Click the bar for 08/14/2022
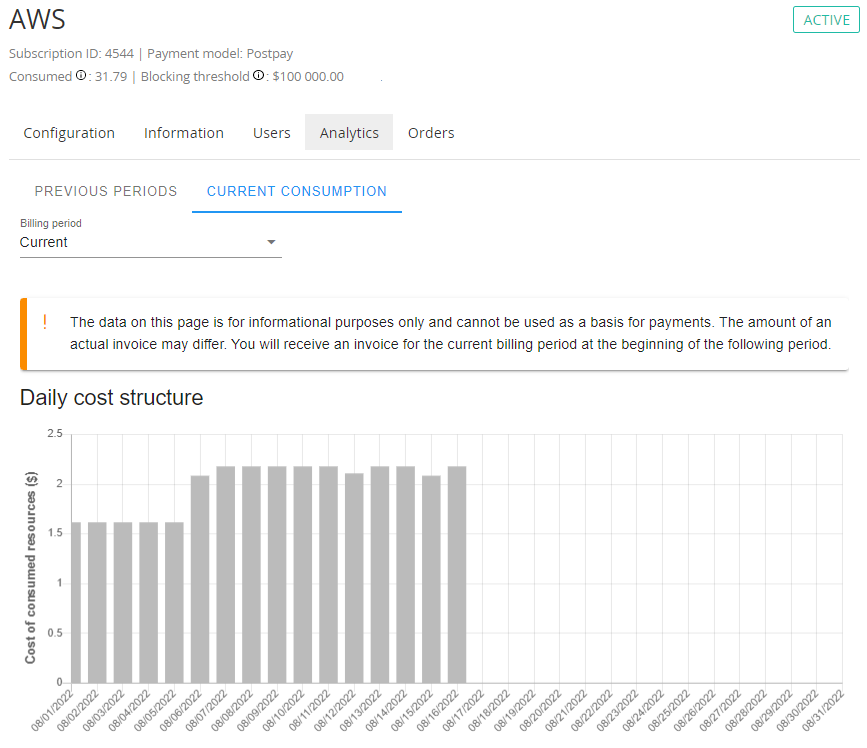The image size is (867, 748). (x=406, y=575)
